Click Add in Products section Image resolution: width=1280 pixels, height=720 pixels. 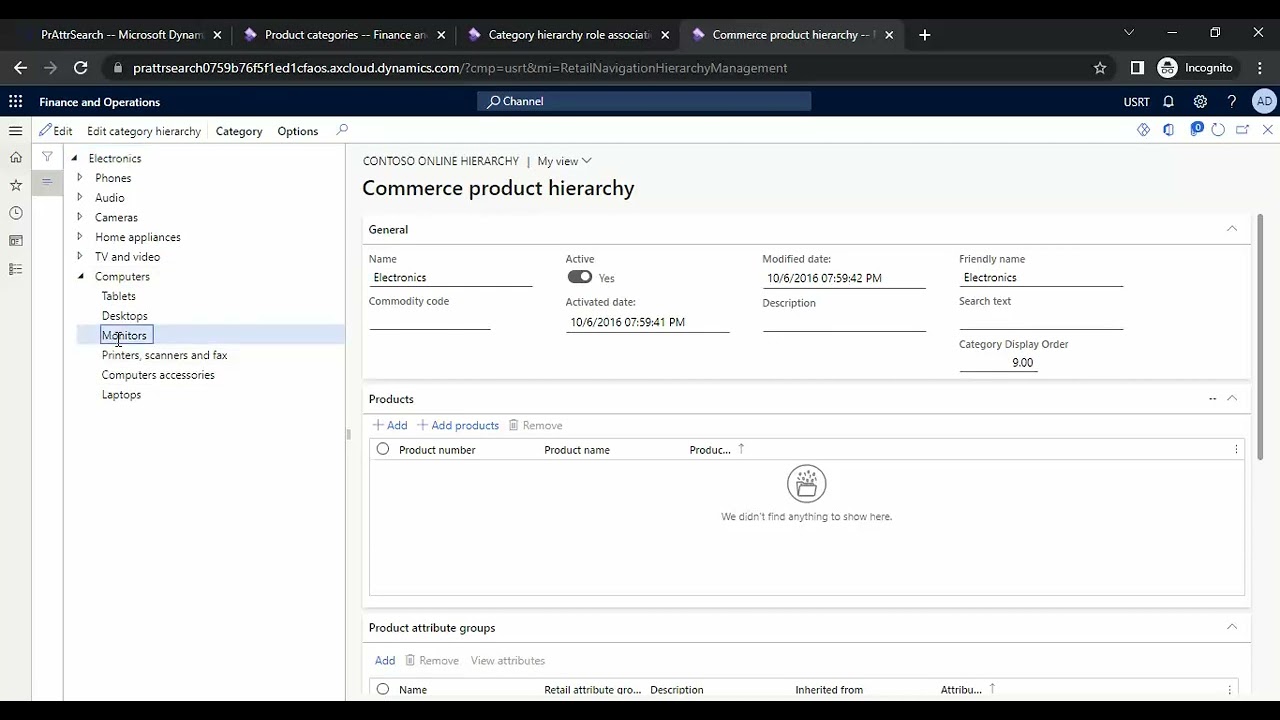pos(390,425)
